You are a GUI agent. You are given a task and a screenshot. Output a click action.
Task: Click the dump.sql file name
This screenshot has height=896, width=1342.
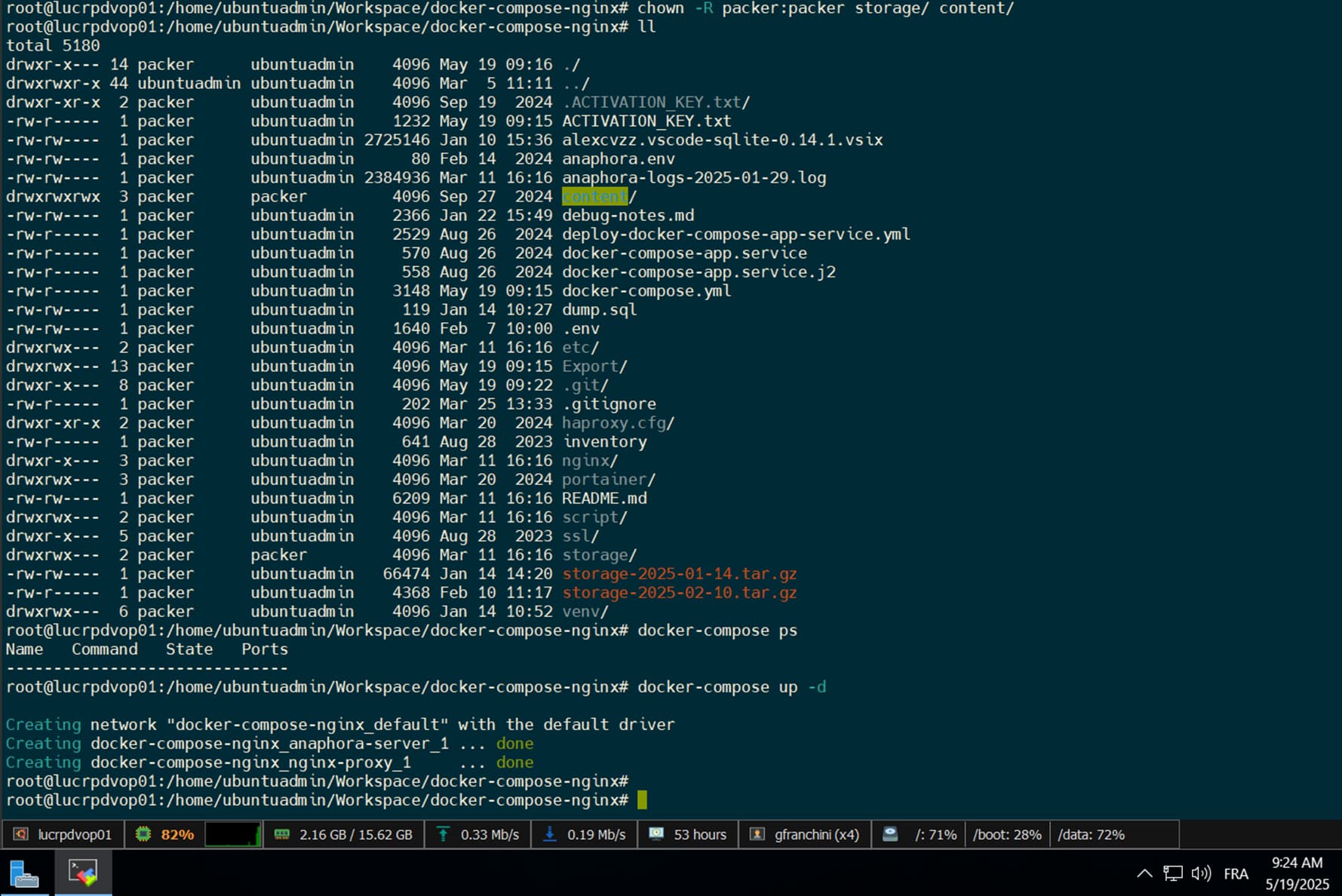point(600,310)
